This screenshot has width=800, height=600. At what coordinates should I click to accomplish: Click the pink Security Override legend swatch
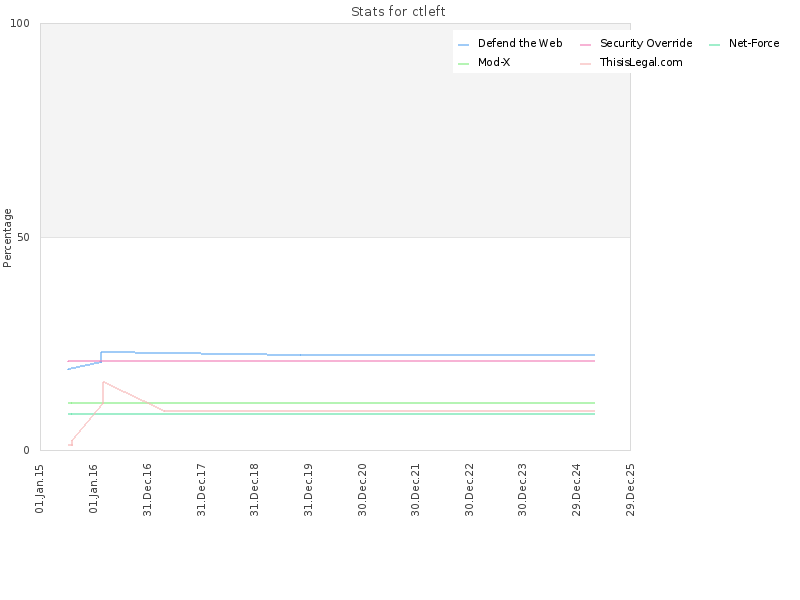(x=585, y=45)
